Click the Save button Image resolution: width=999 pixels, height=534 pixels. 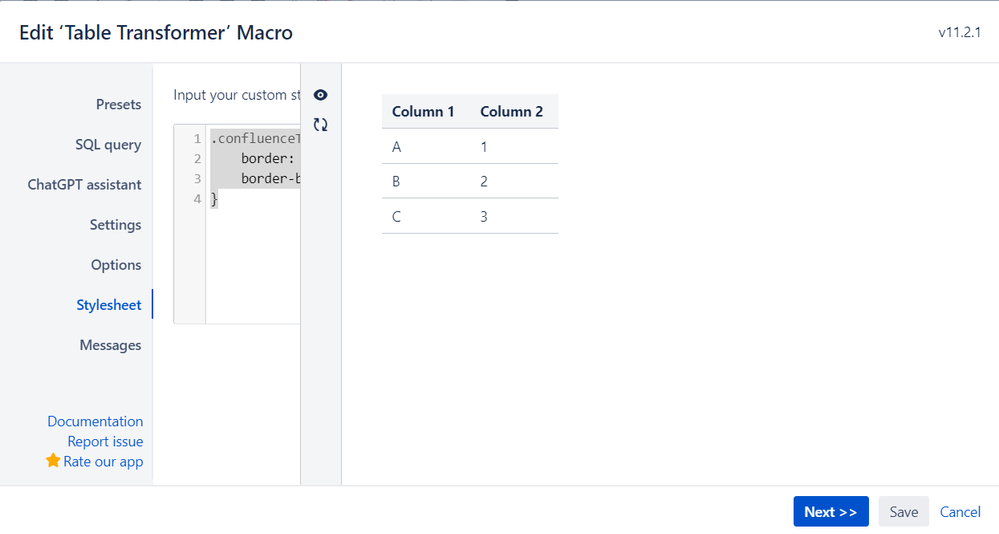903,512
